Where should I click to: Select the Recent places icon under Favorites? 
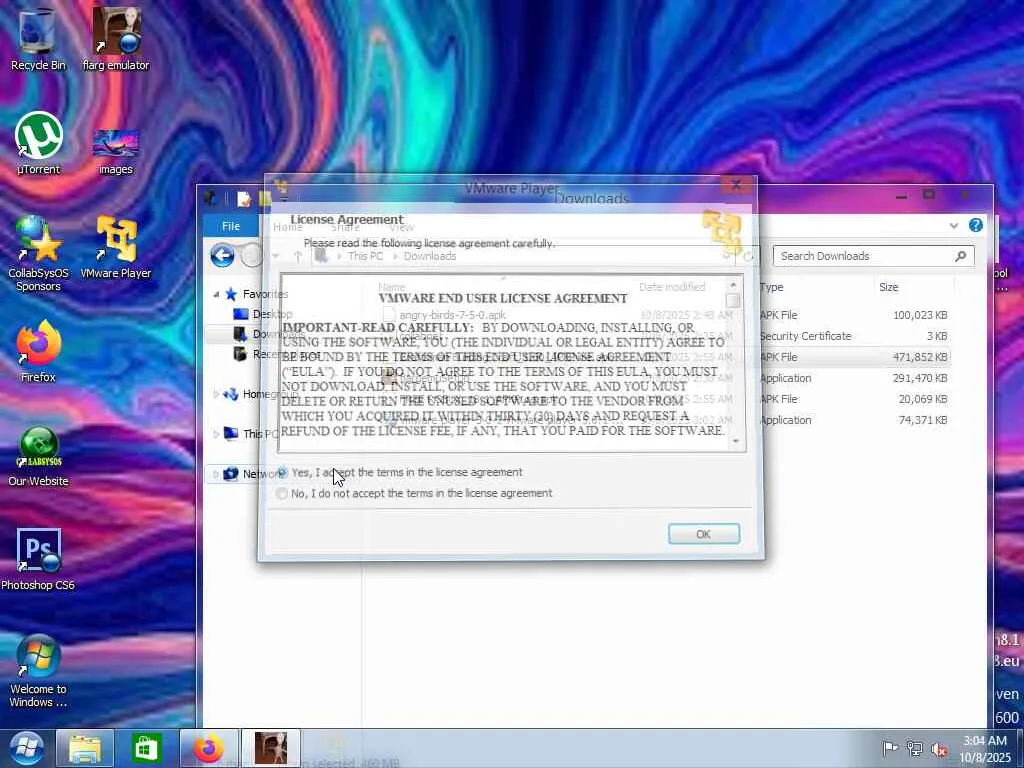[x=240, y=354]
